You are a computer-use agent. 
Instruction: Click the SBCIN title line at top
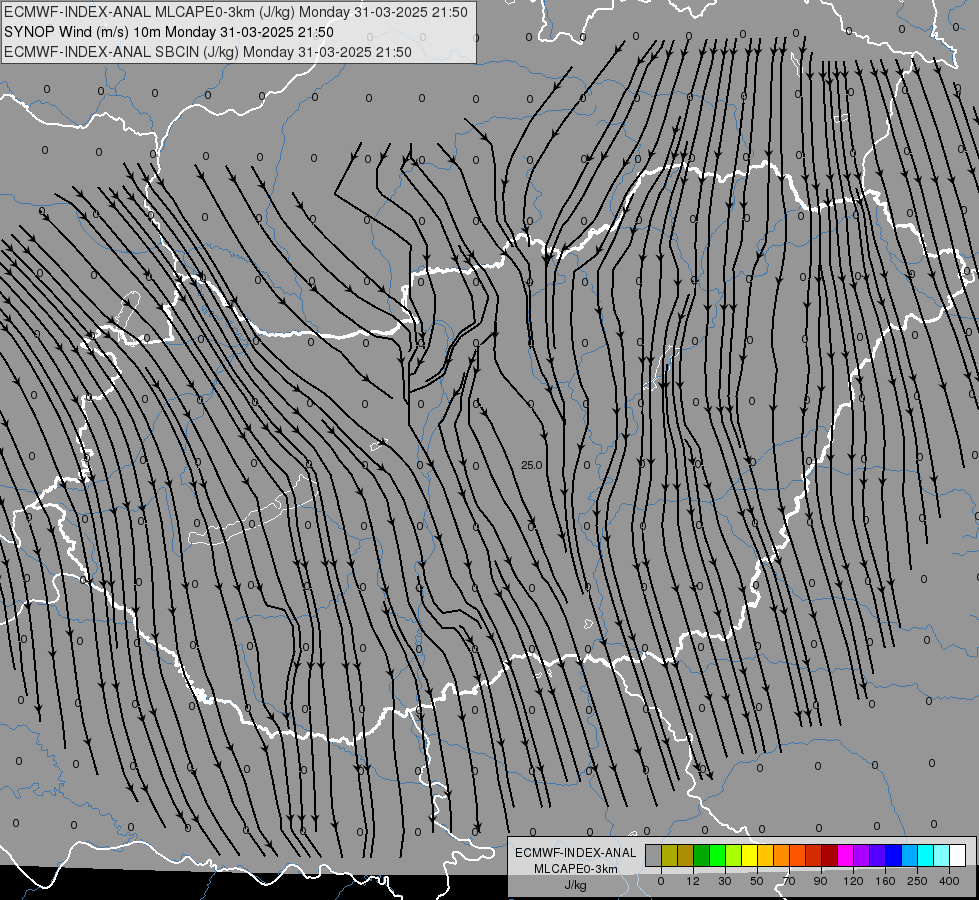pyautogui.click(x=208, y=52)
